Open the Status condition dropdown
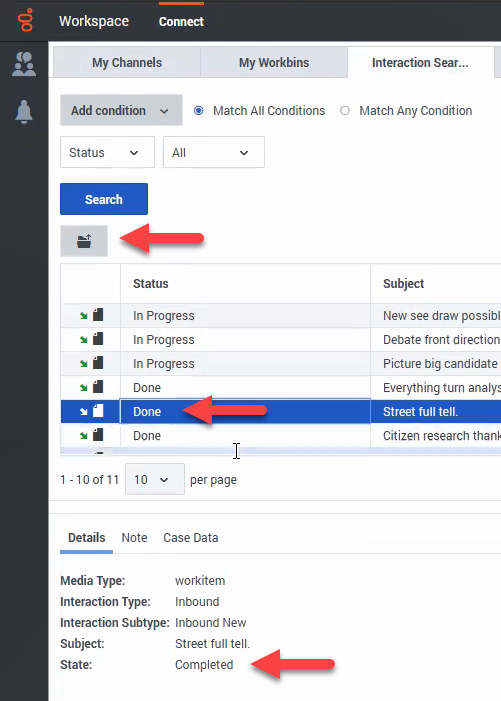This screenshot has height=701, width=501. 107,152
